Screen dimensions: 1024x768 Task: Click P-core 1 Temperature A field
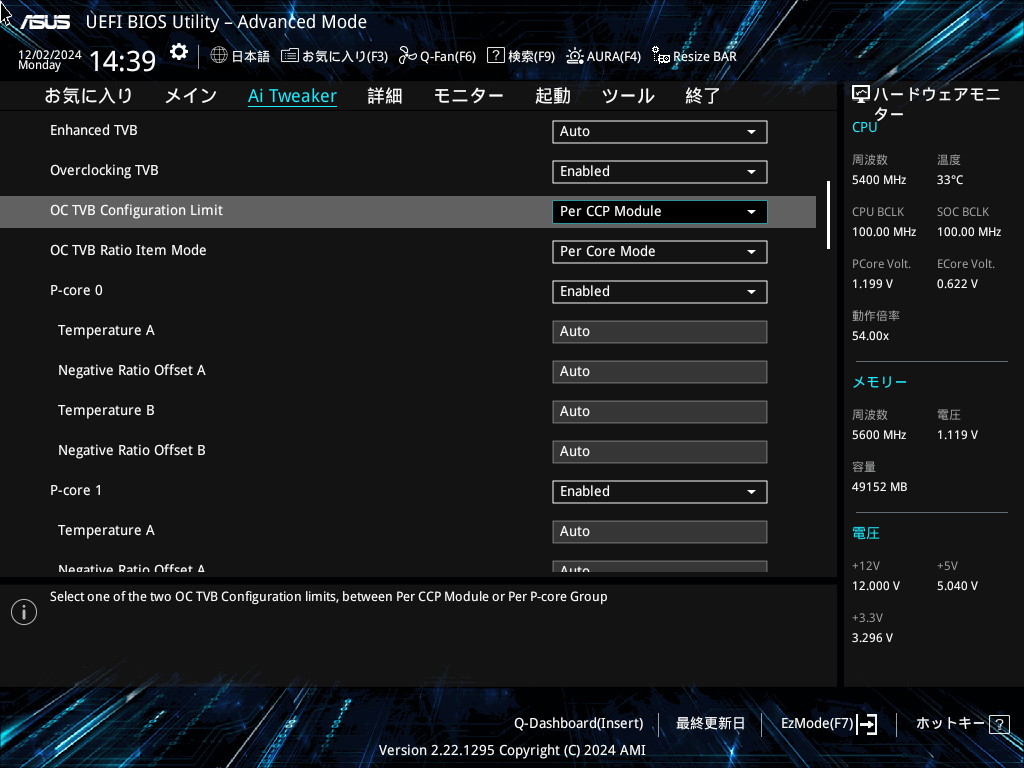point(660,532)
